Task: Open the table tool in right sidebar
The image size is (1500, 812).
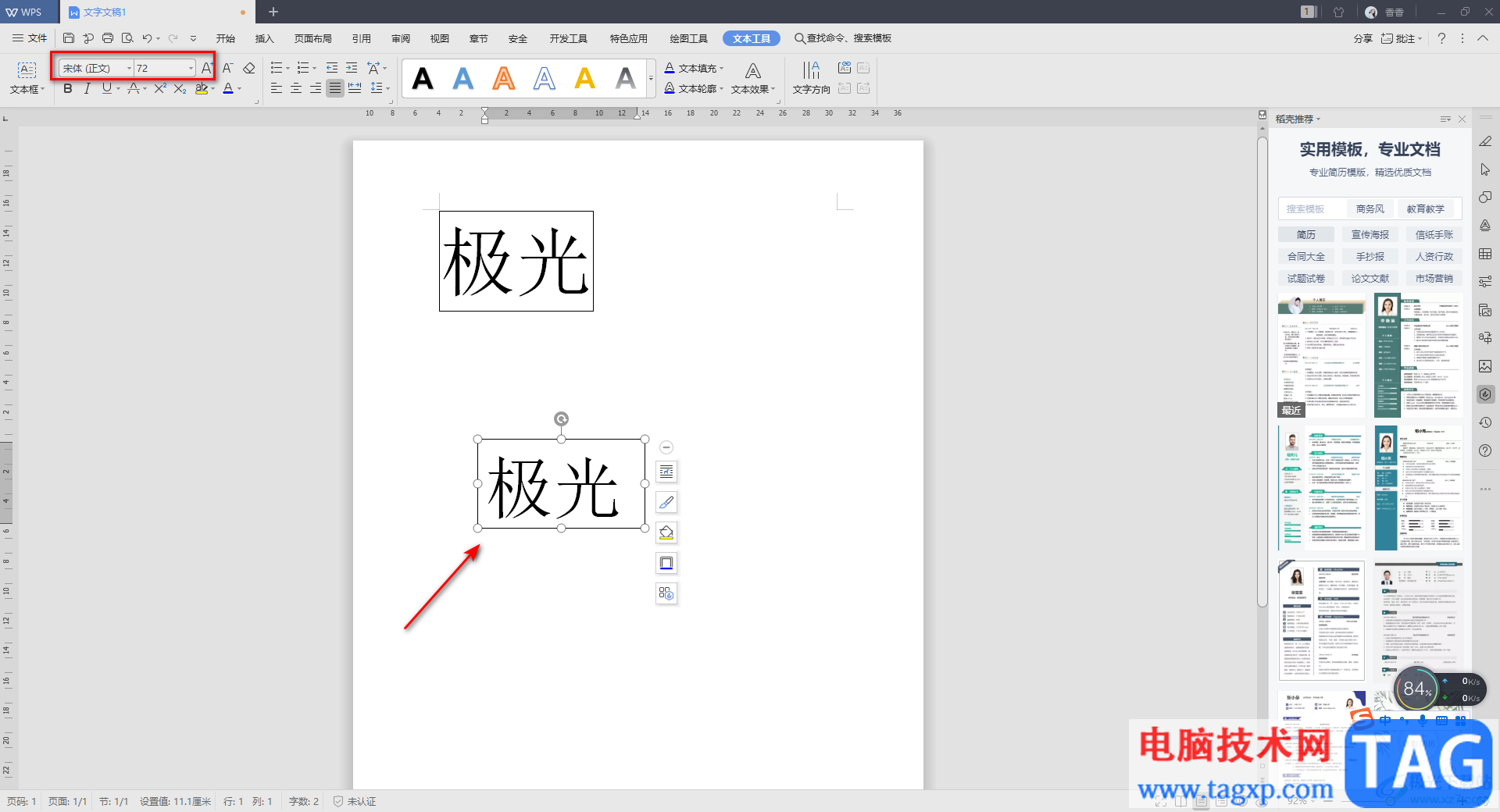Action: coord(1485,254)
